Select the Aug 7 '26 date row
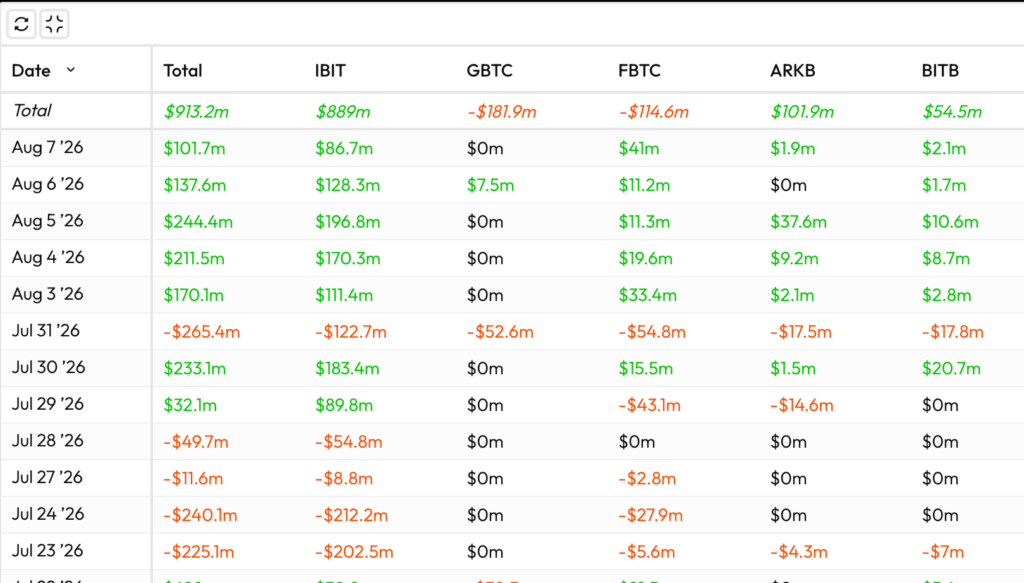The image size is (1024, 583). [x=512, y=148]
